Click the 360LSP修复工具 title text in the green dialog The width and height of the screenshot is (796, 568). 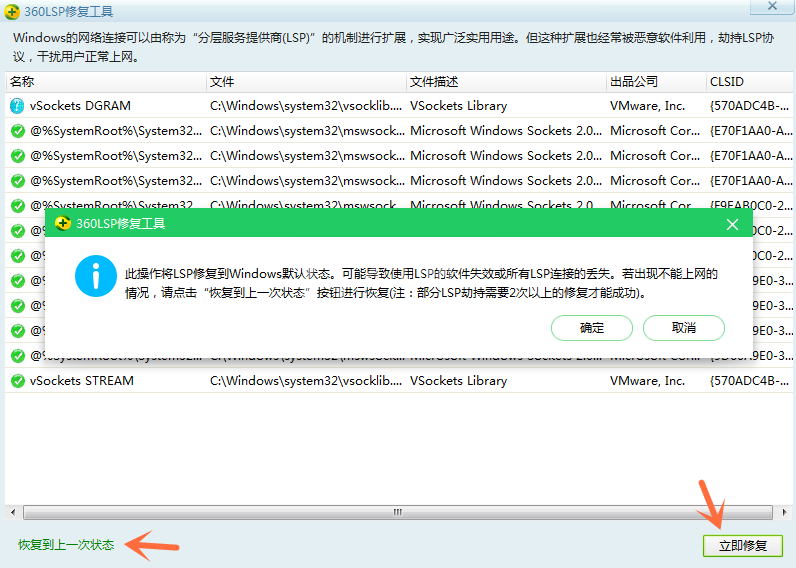[120, 223]
